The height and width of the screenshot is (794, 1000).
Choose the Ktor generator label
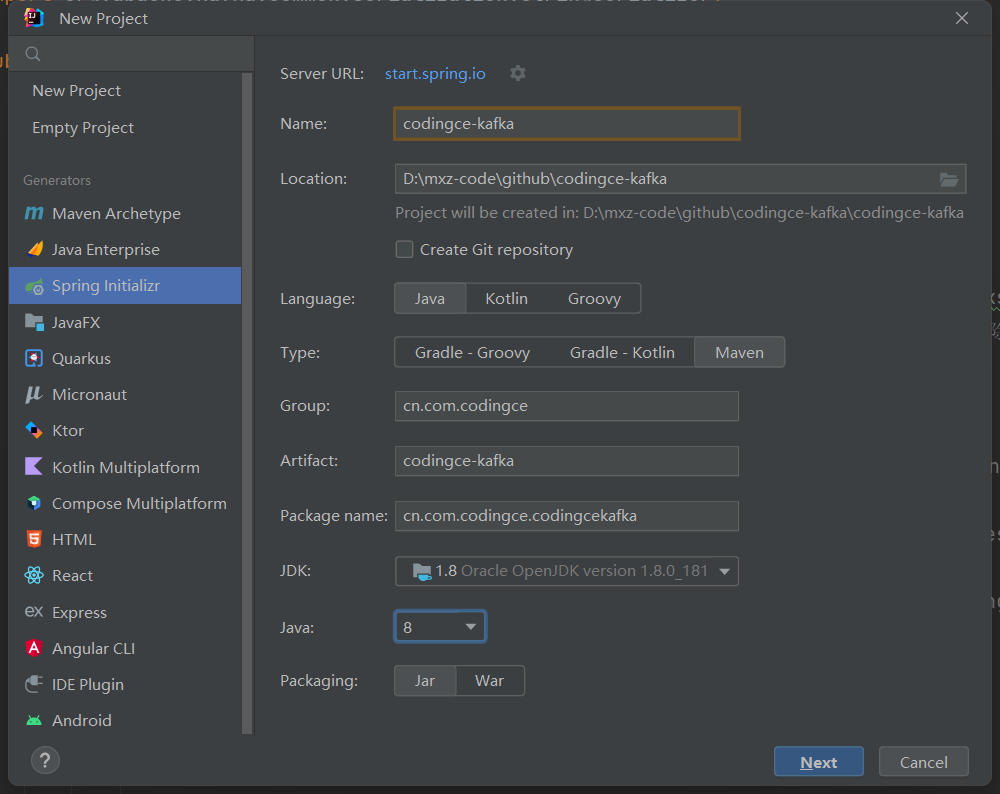[68, 431]
